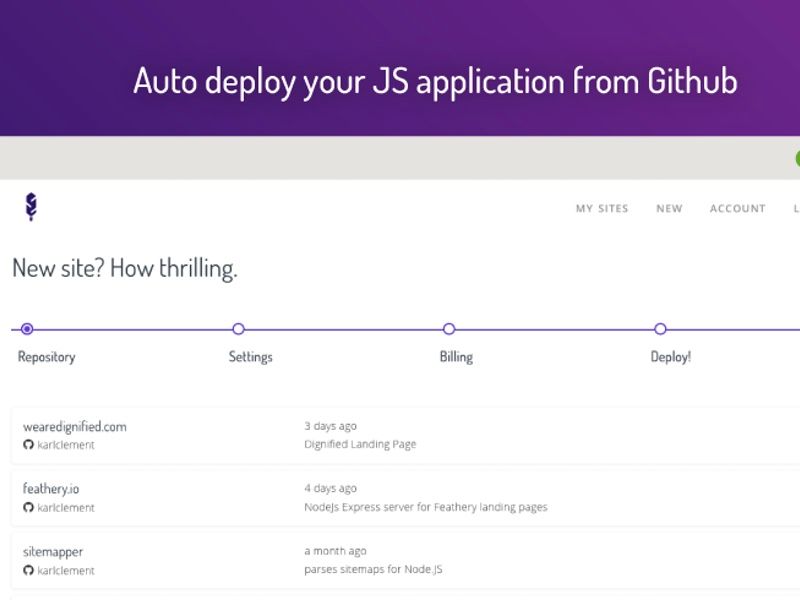Click karlclement owner under sitemapper
800x600 pixels.
pos(66,570)
